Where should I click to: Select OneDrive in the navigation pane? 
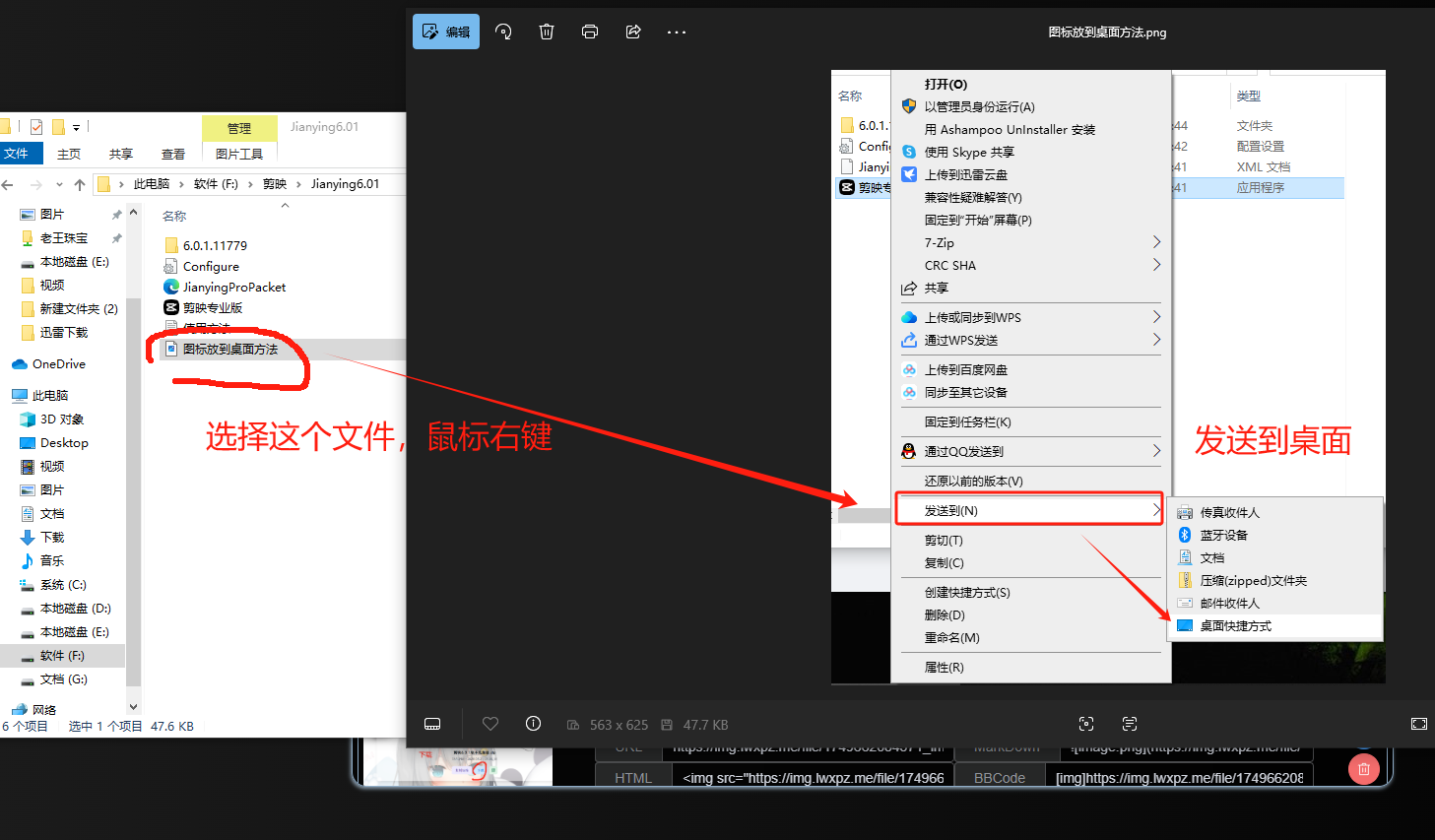tap(58, 363)
